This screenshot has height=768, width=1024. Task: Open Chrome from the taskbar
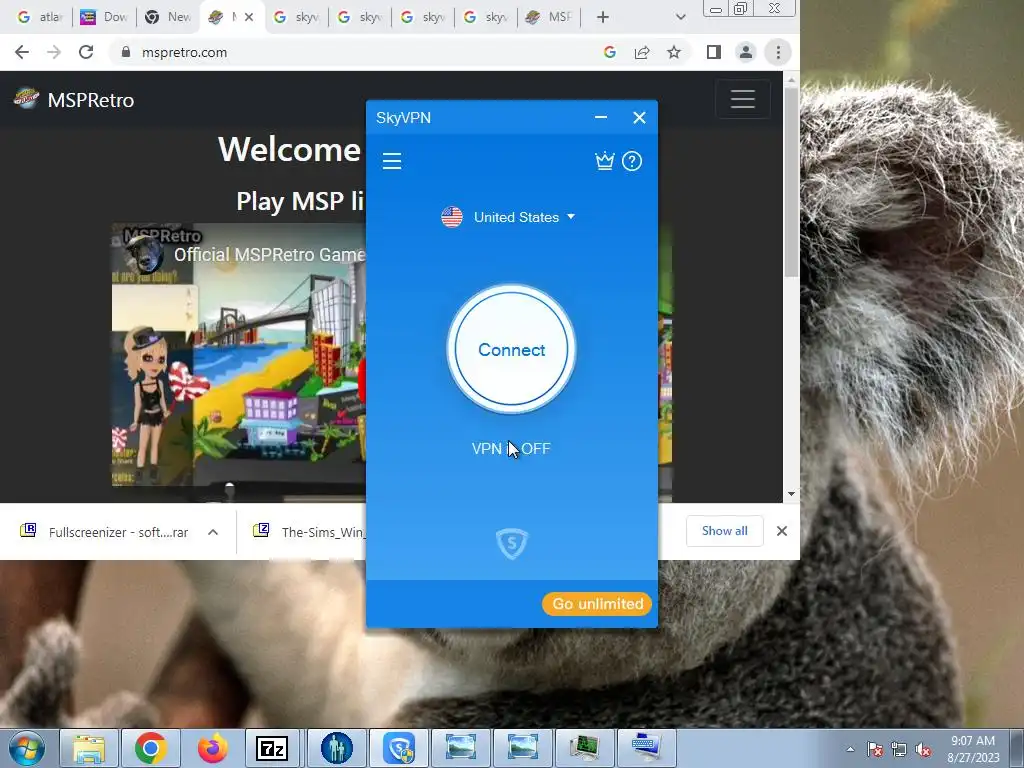tap(151, 748)
